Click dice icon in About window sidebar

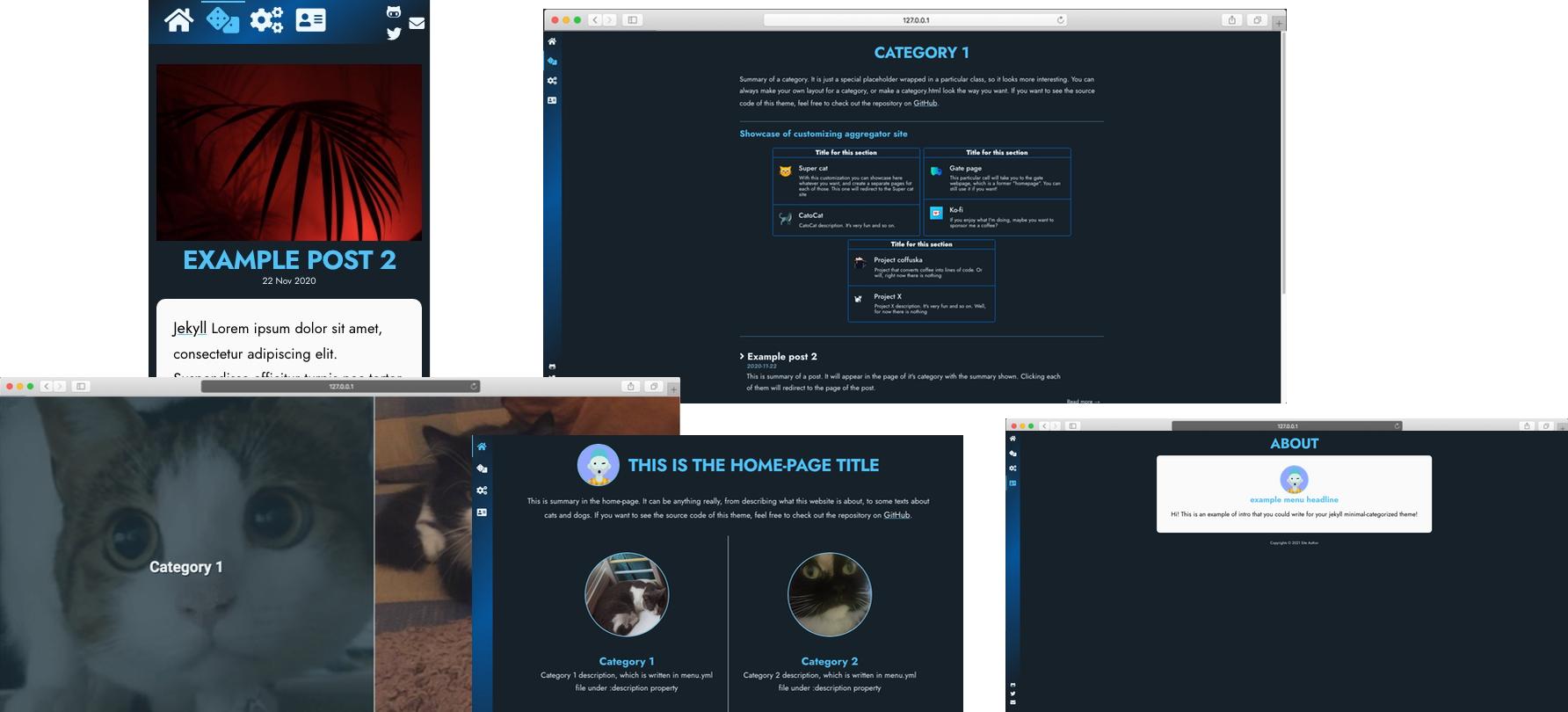point(1013,454)
